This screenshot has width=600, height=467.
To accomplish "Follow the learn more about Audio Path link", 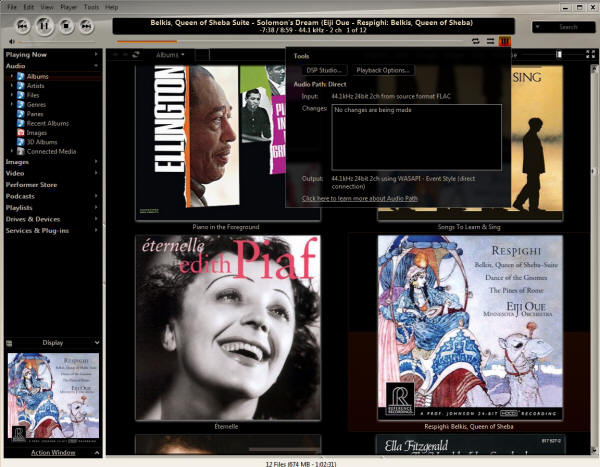I will point(360,198).
